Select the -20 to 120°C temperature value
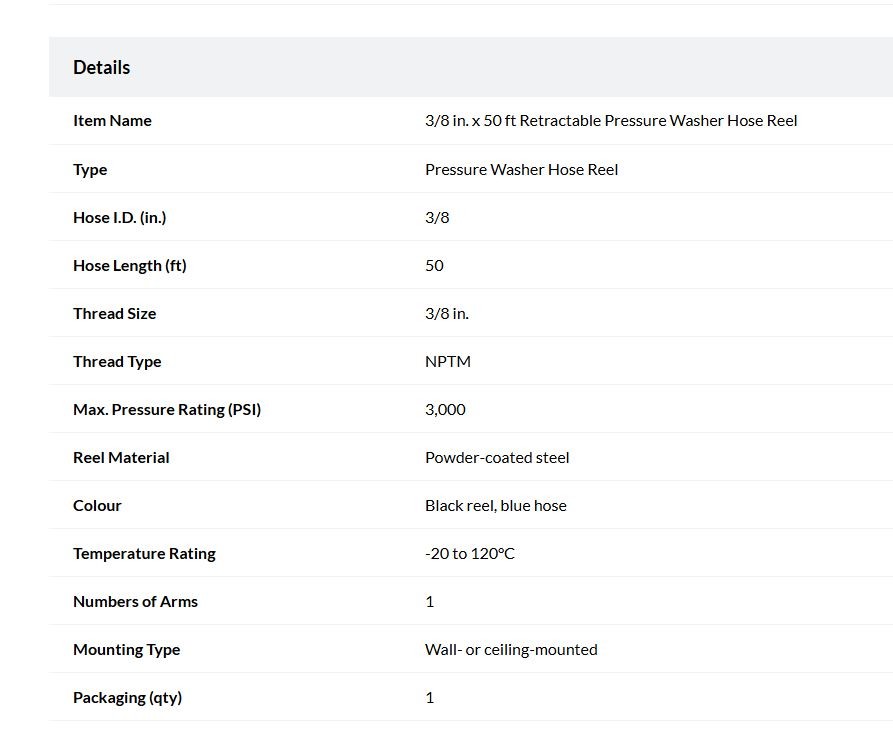 click(469, 554)
